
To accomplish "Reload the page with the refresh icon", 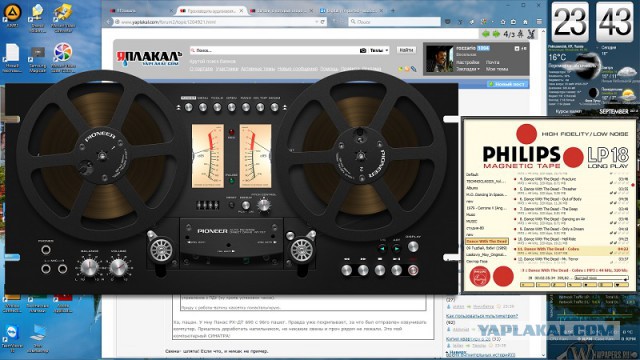I will click(x=322, y=22).
